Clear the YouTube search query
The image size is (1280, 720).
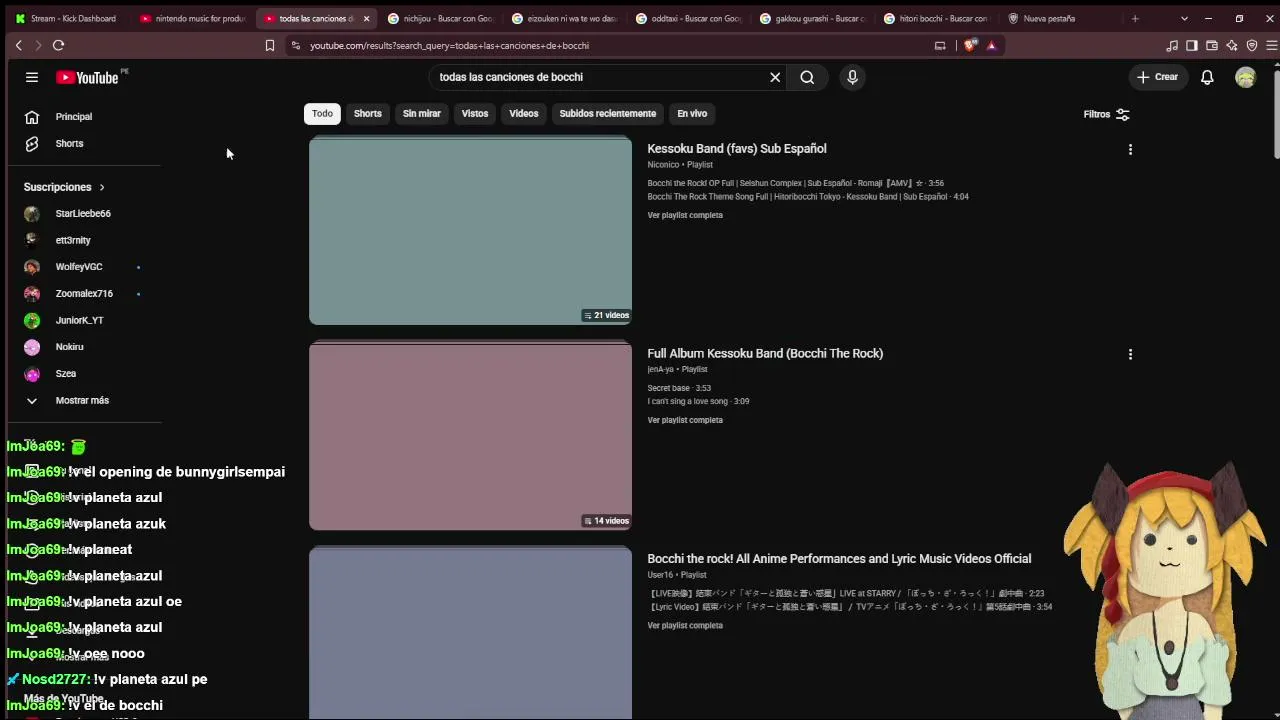coord(775,77)
